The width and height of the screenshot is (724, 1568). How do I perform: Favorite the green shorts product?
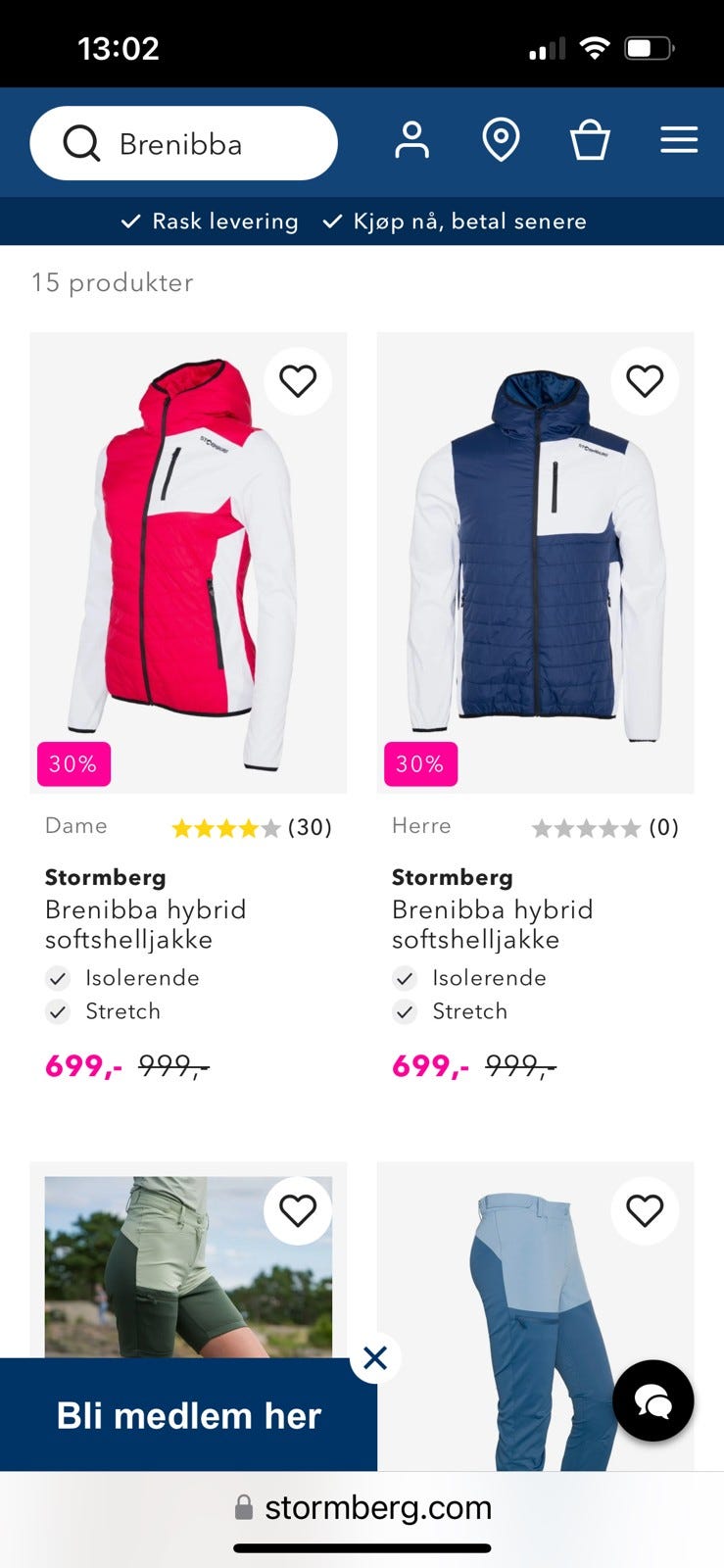pos(298,1210)
